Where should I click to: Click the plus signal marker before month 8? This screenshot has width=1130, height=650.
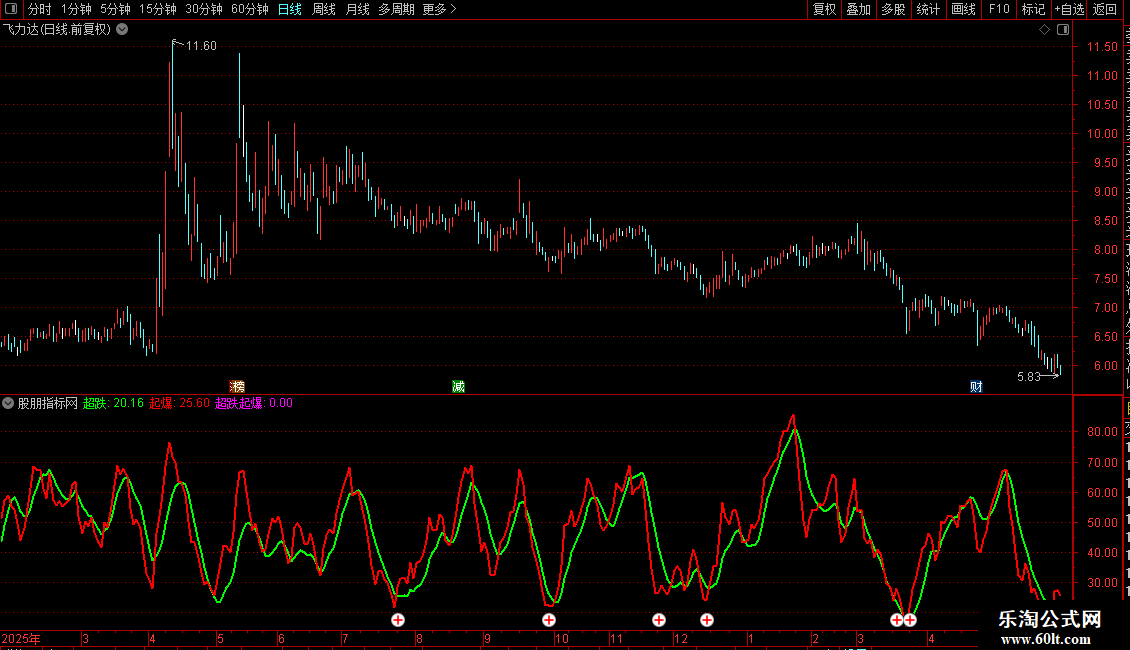pyautogui.click(x=398, y=620)
